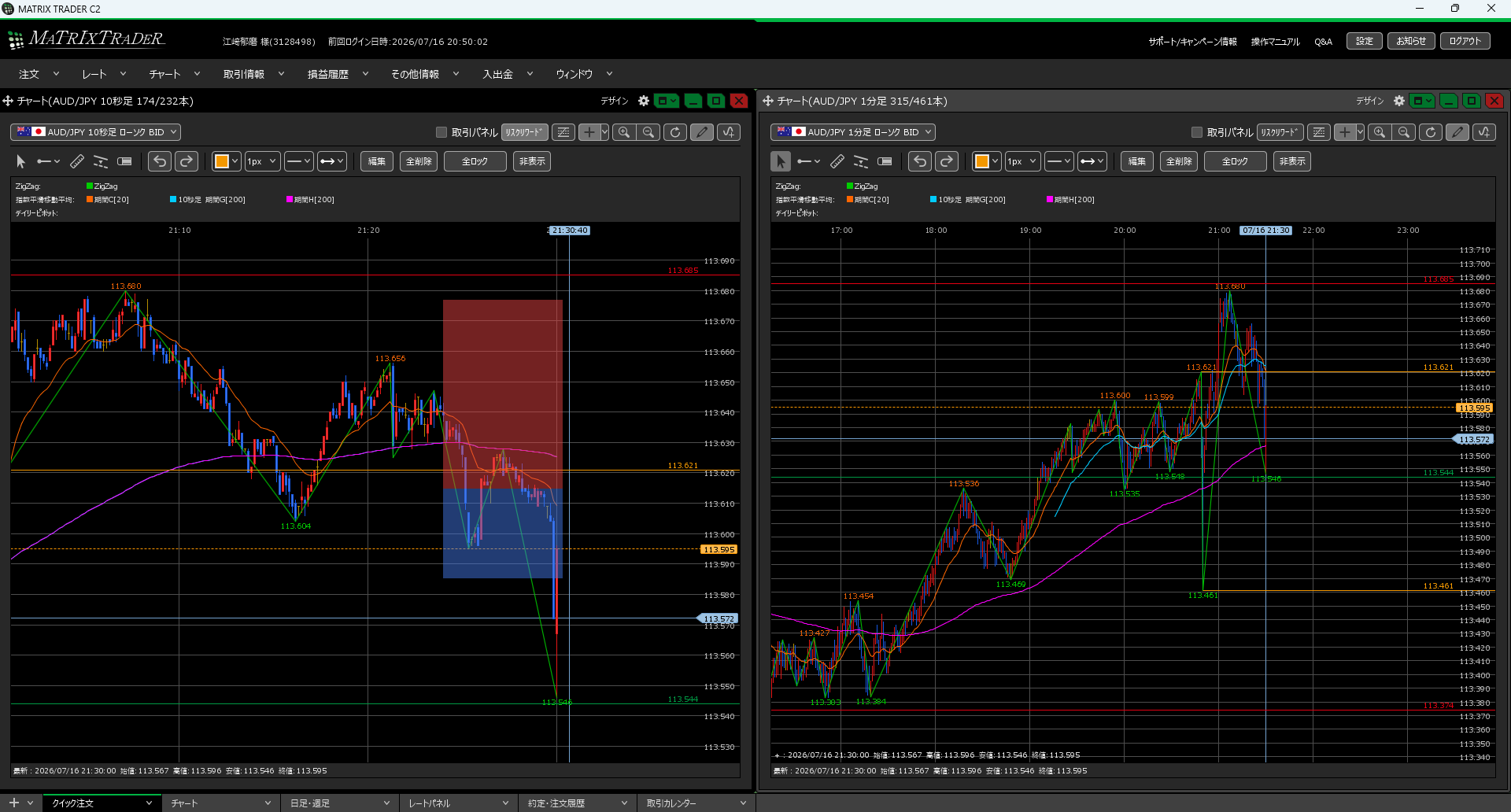Open the レート menu
Screen dimensions: 1511x812
pos(104,74)
